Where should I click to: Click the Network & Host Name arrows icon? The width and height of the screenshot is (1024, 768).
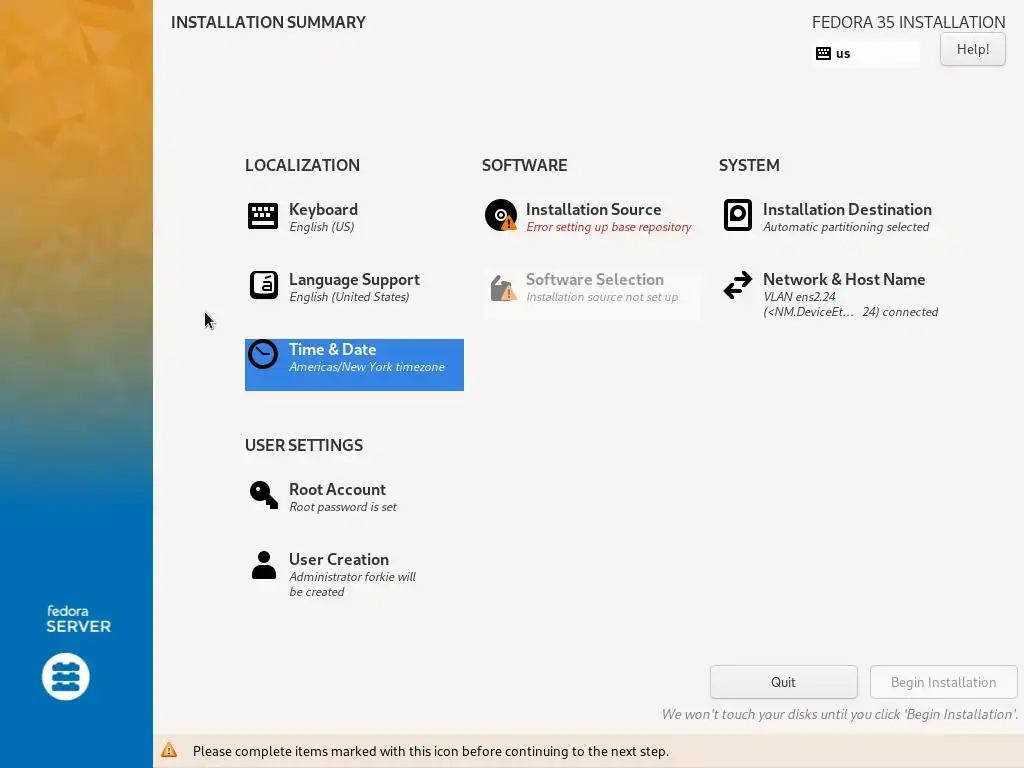[x=738, y=285]
